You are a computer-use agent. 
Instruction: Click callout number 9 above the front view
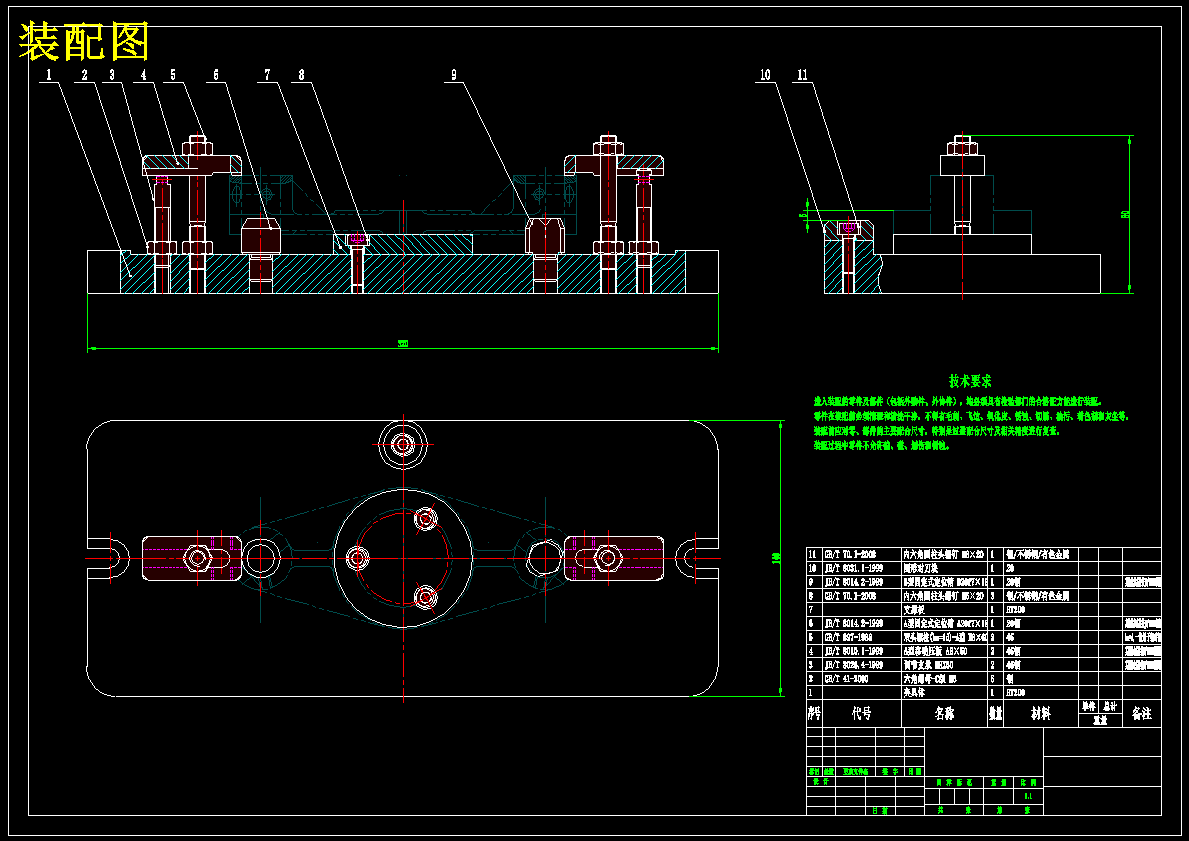453,75
